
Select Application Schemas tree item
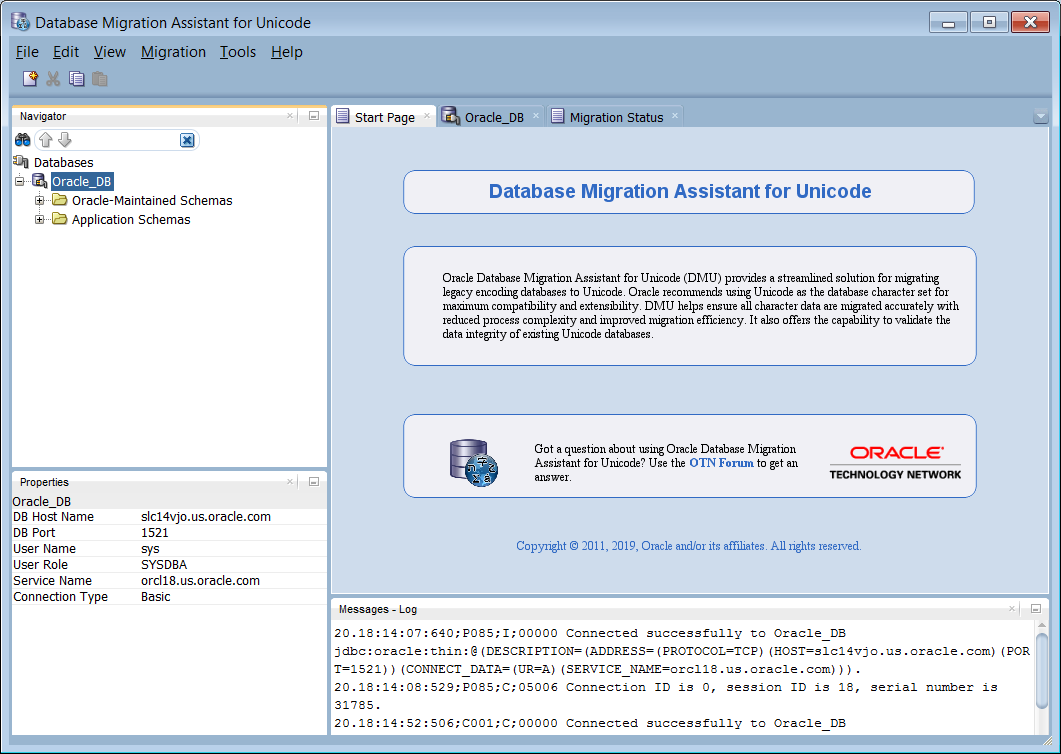click(x=131, y=219)
